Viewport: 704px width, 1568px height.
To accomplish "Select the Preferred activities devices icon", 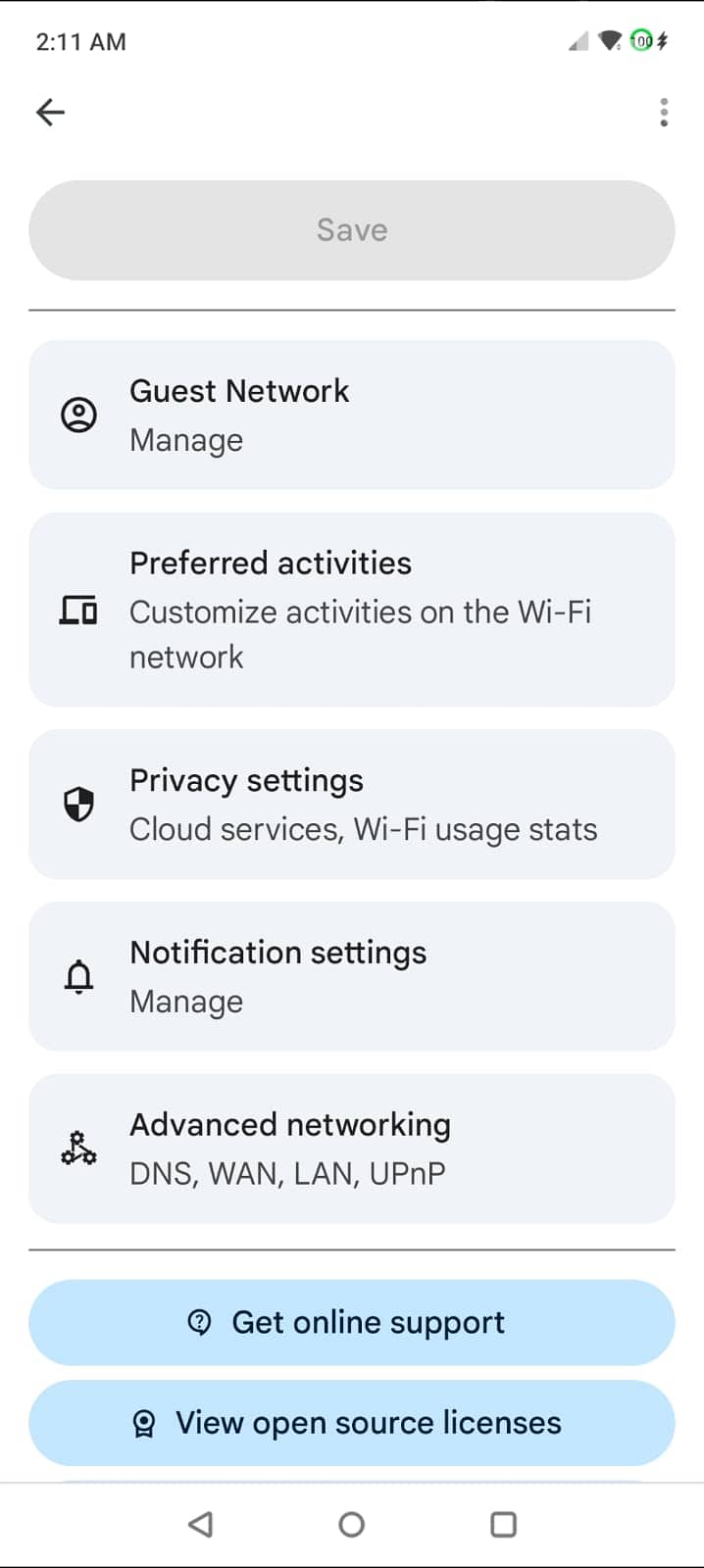I will coord(78,610).
